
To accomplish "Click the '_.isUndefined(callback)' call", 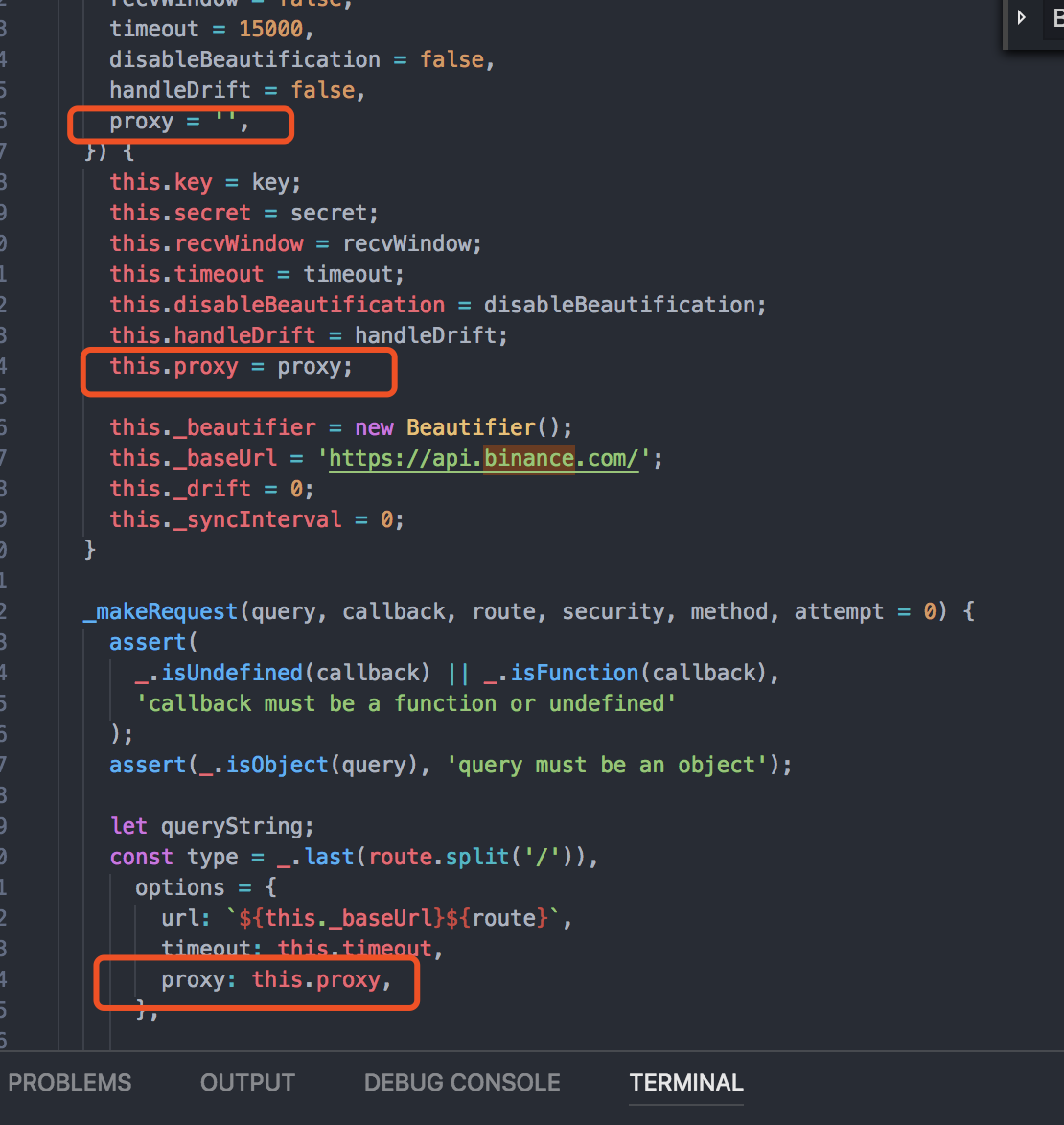I will [282, 673].
